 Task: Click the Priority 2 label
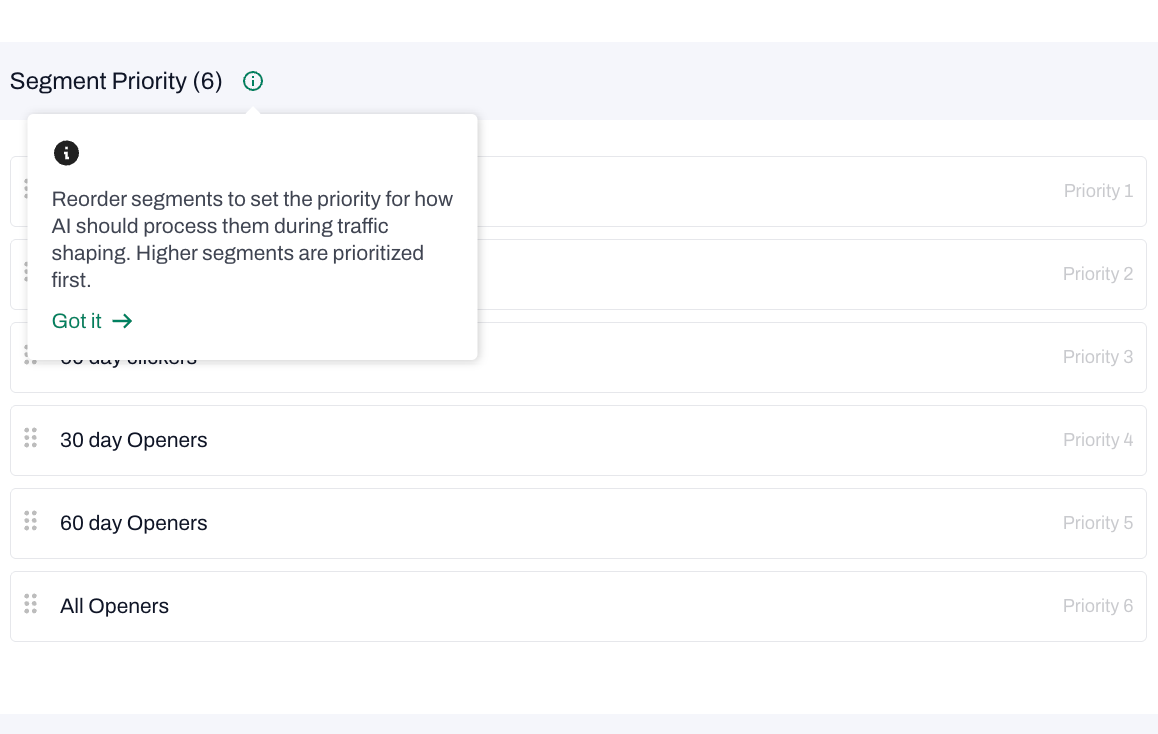click(1098, 274)
